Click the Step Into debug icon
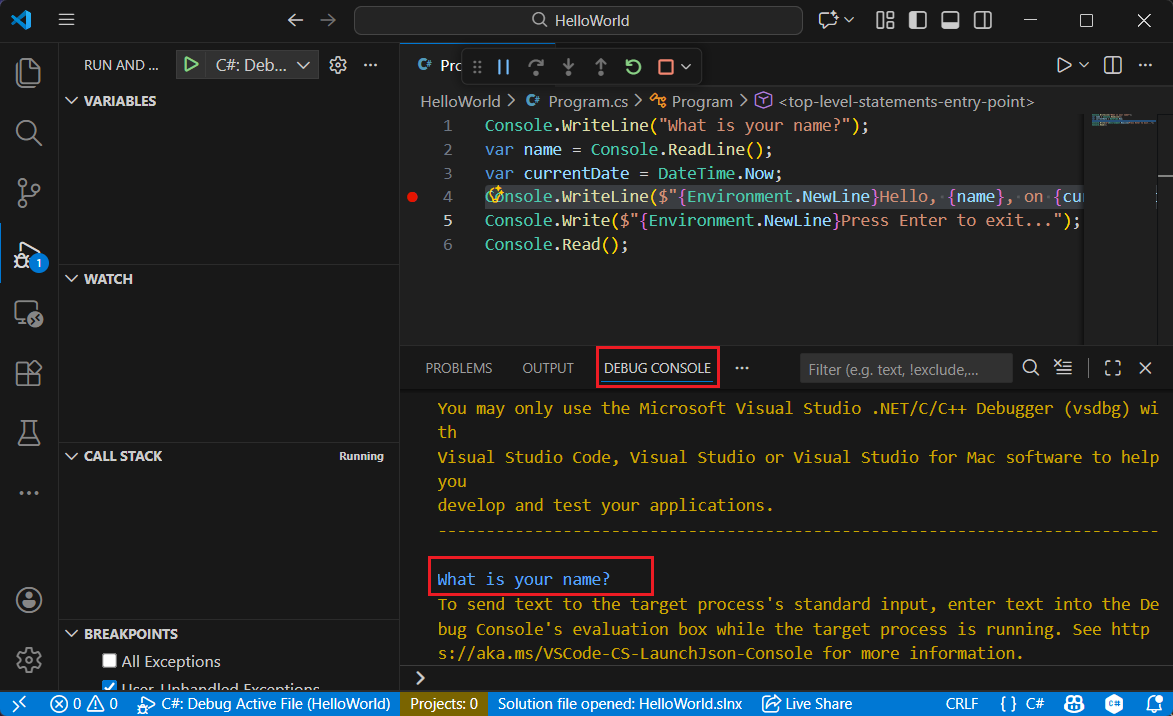Image resolution: width=1173 pixels, height=716 pixels. point(569,65)
